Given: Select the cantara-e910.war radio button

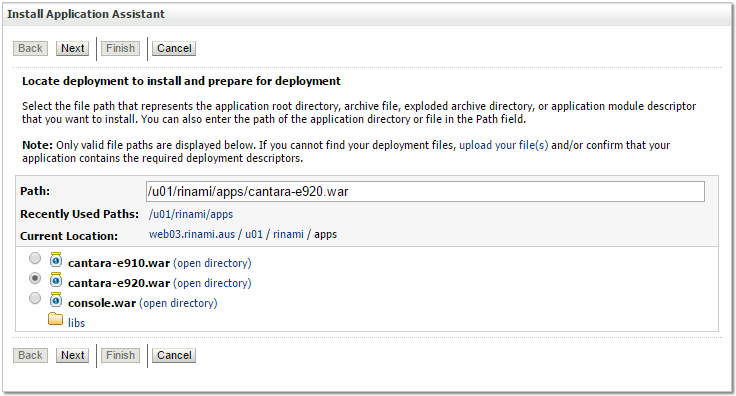Looking at the screenshot, I should click(x=35, y=258).
